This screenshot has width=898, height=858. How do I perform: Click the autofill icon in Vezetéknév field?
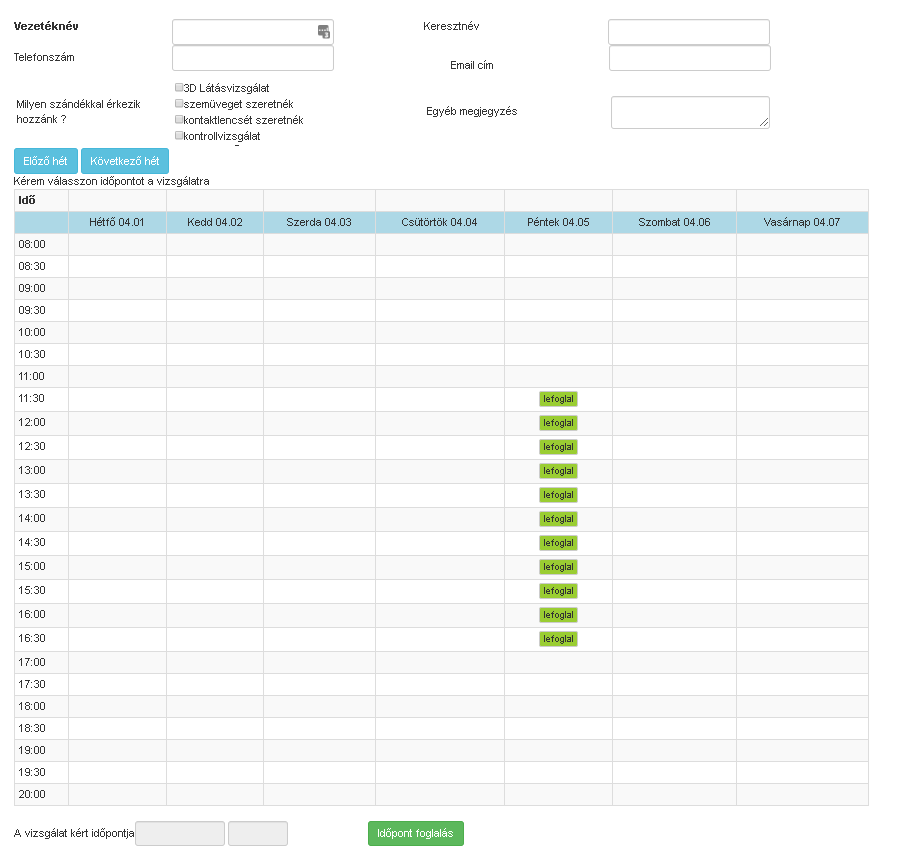coord(324,32)
